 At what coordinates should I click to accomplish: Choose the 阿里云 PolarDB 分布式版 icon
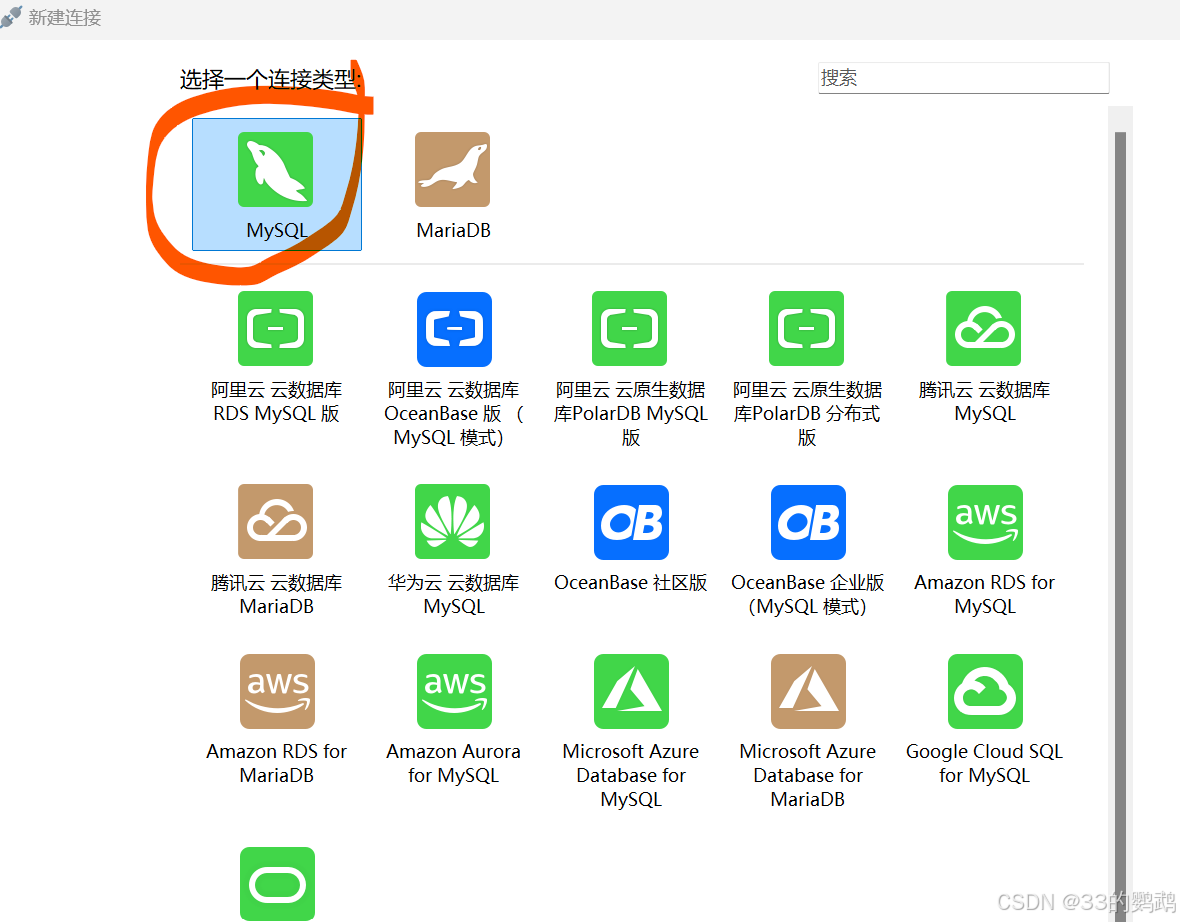tap(806, 329)
